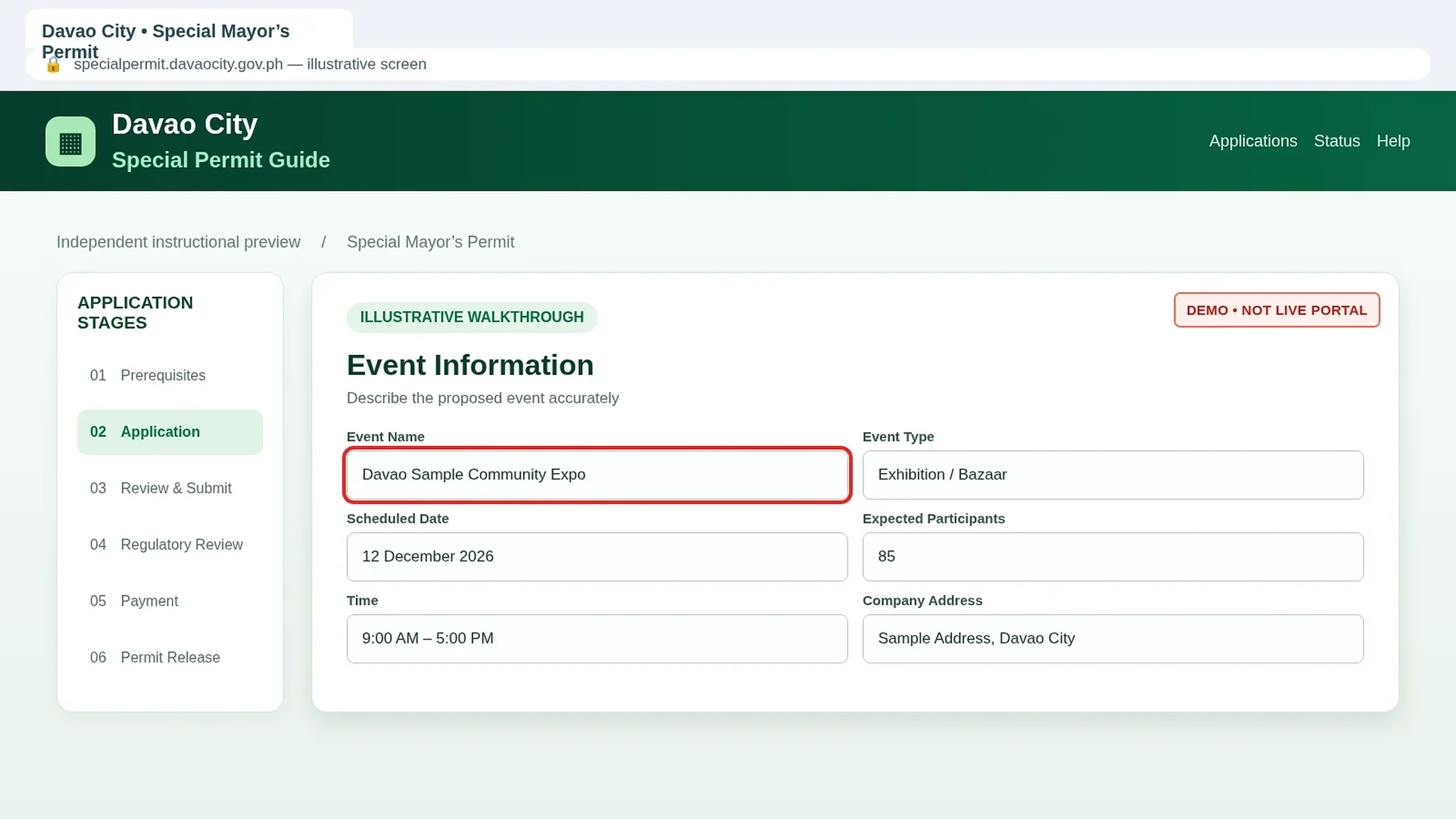Click the Event Type label
The width and height of the screenshot is (1456, 819).
coord(898,437)
